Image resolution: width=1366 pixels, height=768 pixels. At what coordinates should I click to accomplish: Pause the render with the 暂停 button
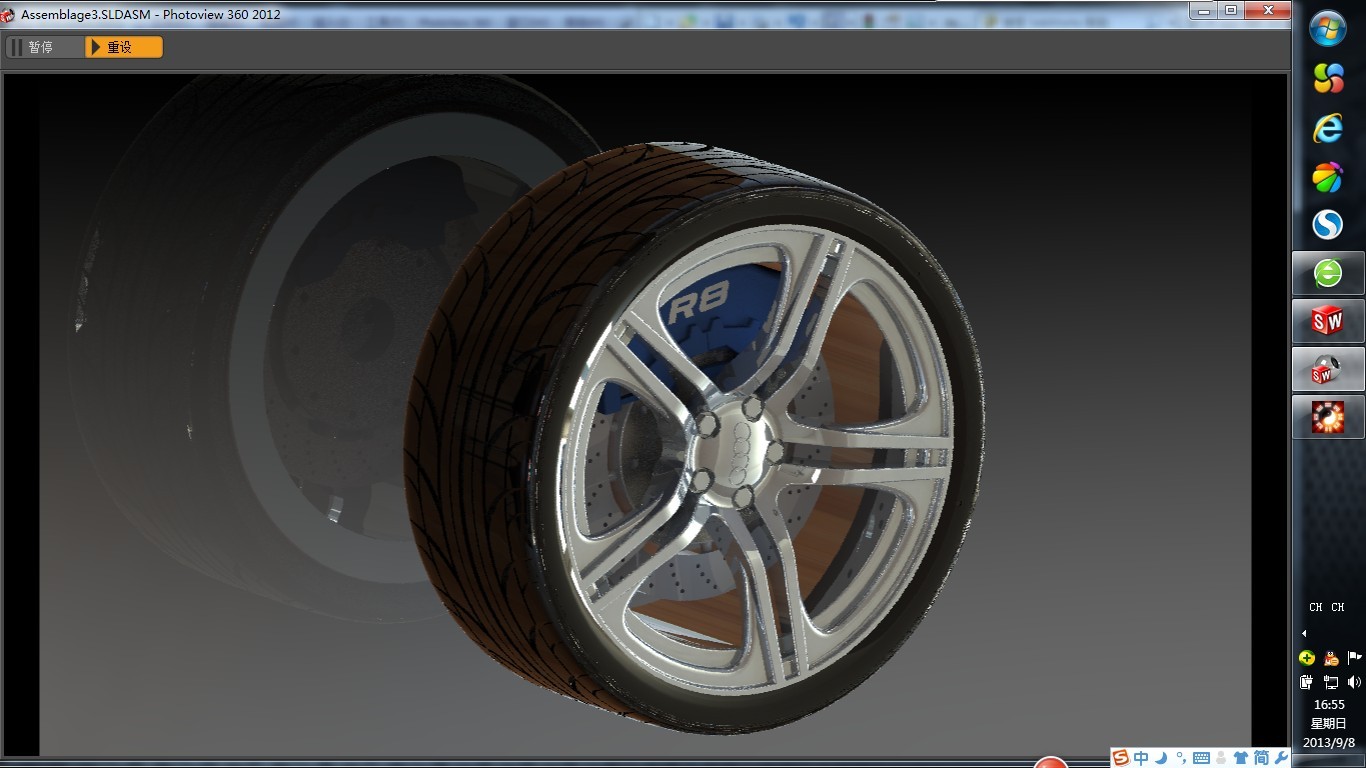point(44,47)
